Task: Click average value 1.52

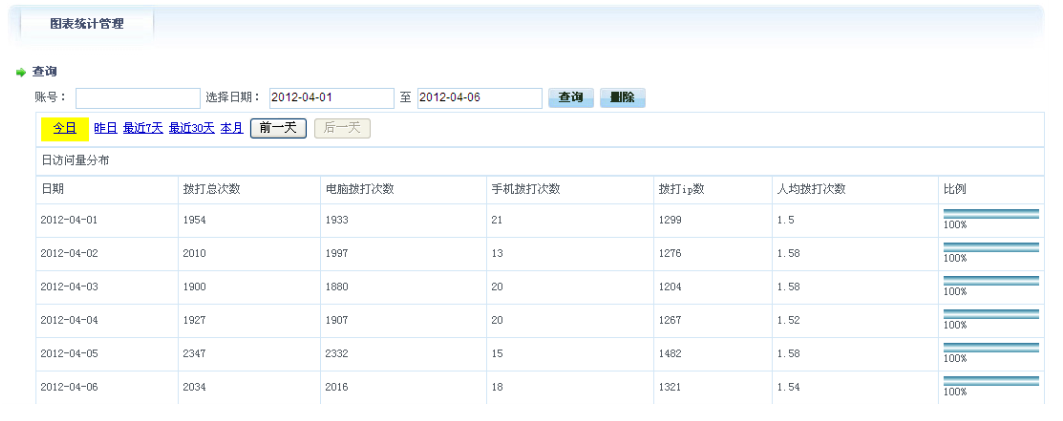Action: (788, 321)
